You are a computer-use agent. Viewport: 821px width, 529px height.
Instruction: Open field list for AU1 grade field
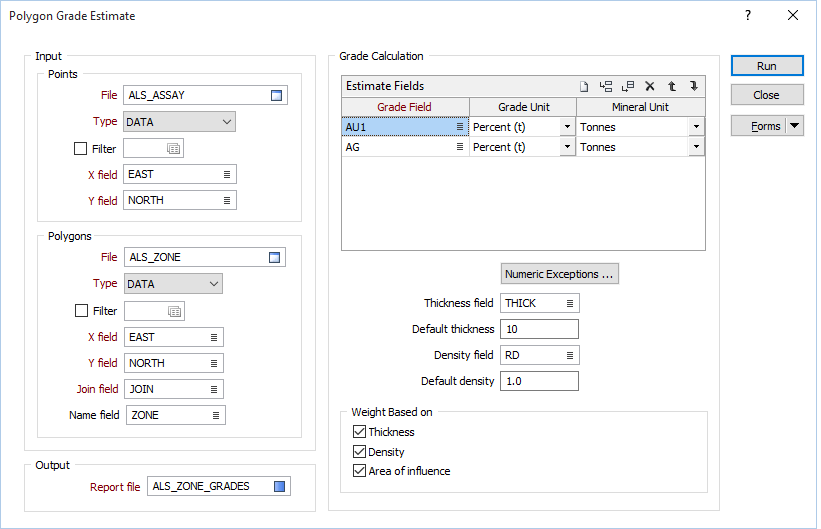pyautogui.click(x=460, y=127)
